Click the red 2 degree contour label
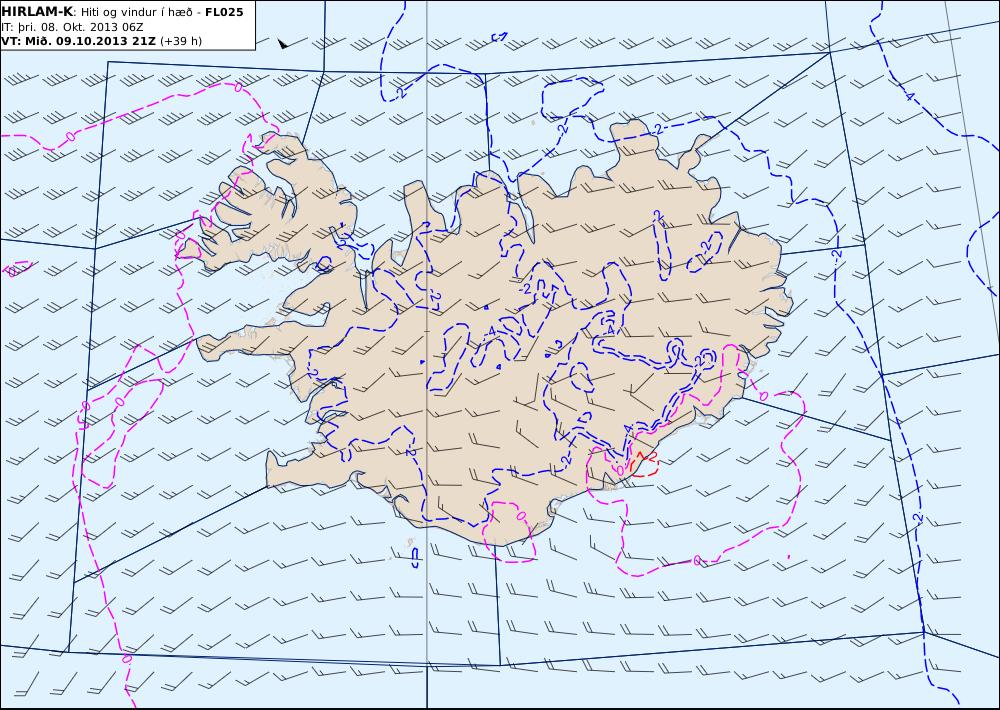 [651, 455]
